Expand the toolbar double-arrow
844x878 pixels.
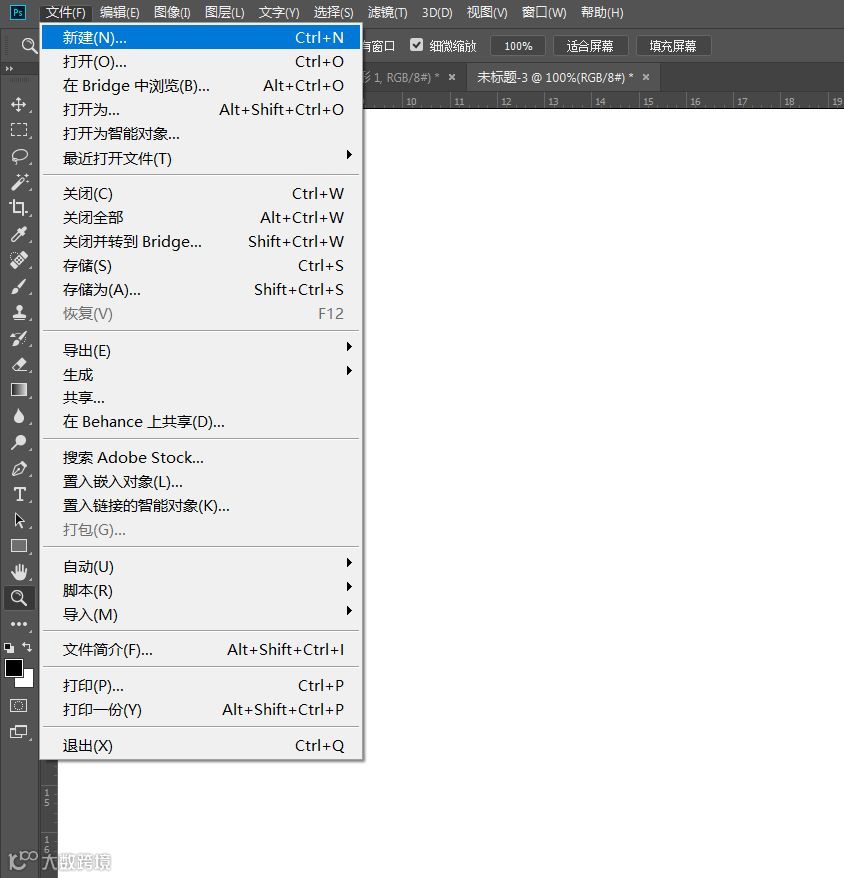[9, 69]
